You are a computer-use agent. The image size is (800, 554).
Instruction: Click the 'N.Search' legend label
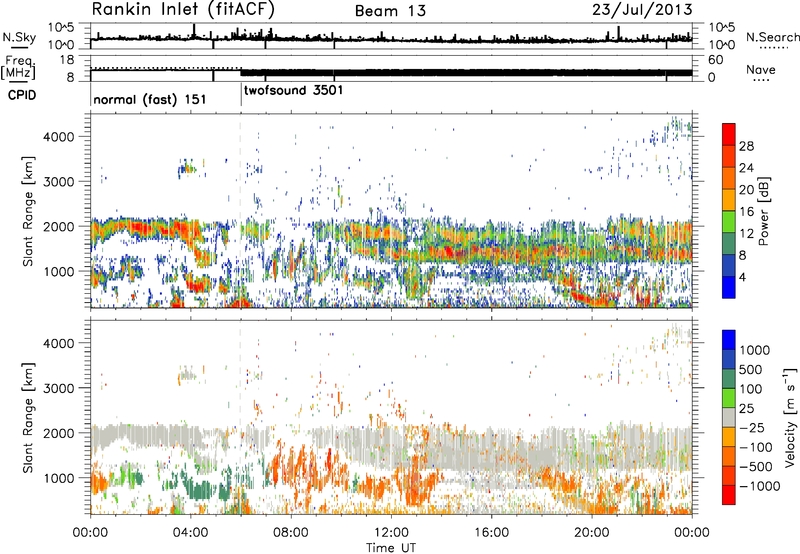tap(772, 37)
